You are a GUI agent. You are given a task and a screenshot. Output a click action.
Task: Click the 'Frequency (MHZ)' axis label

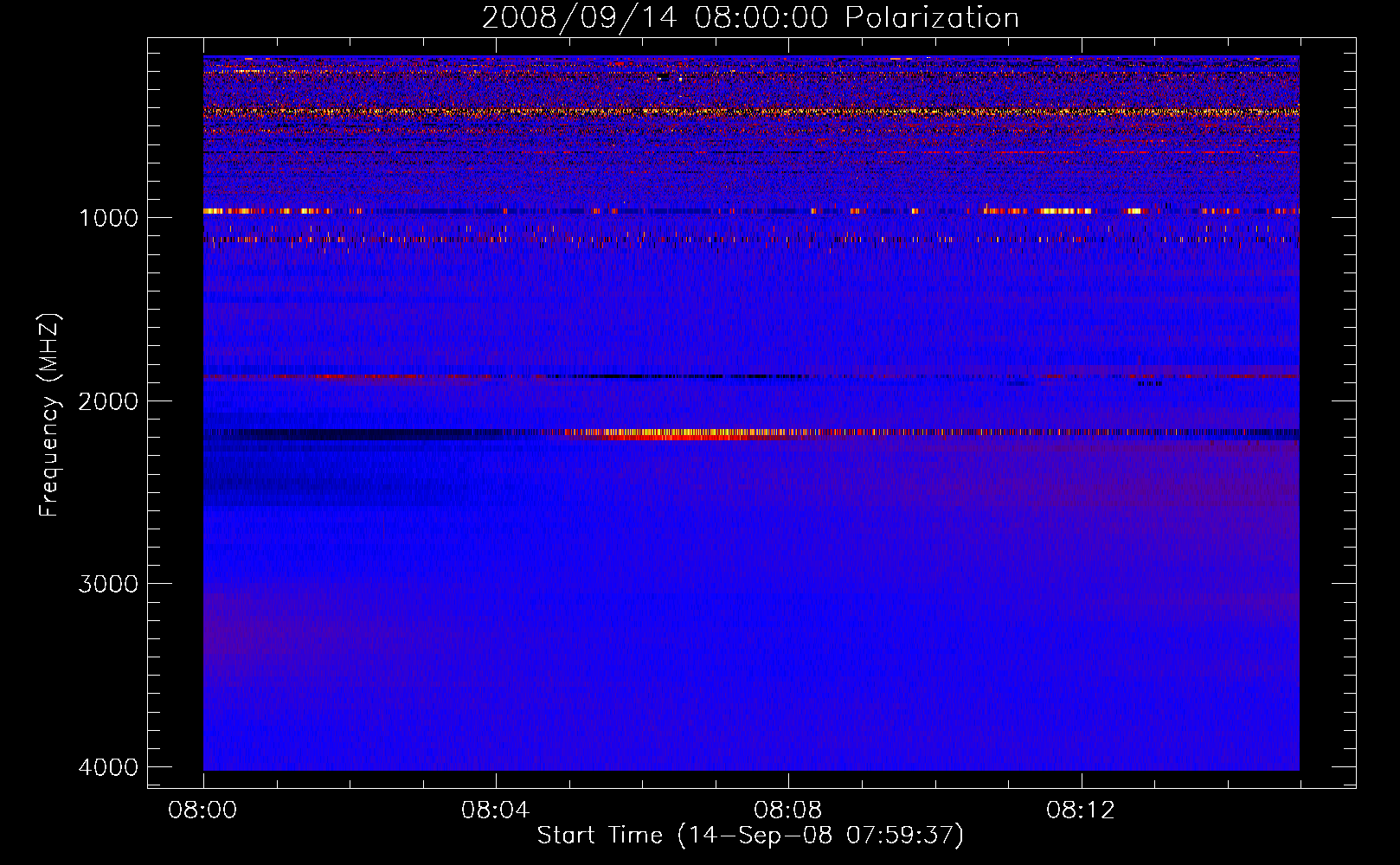[x=49, y=415]
